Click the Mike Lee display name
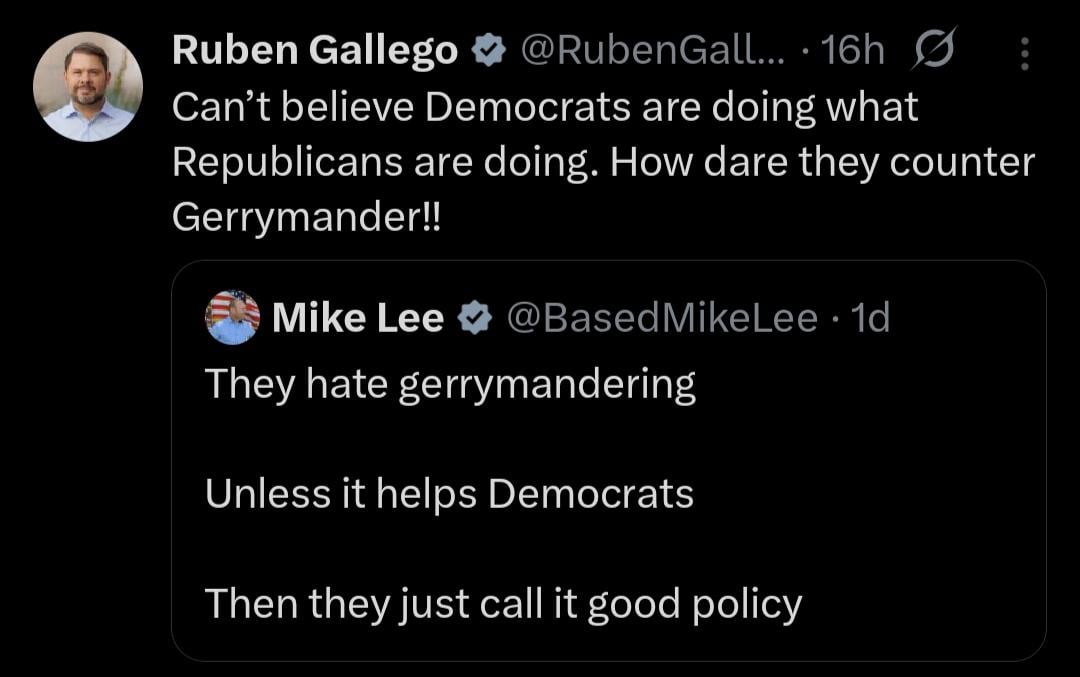Screen dimensions: 1080x677 (357, 318)
